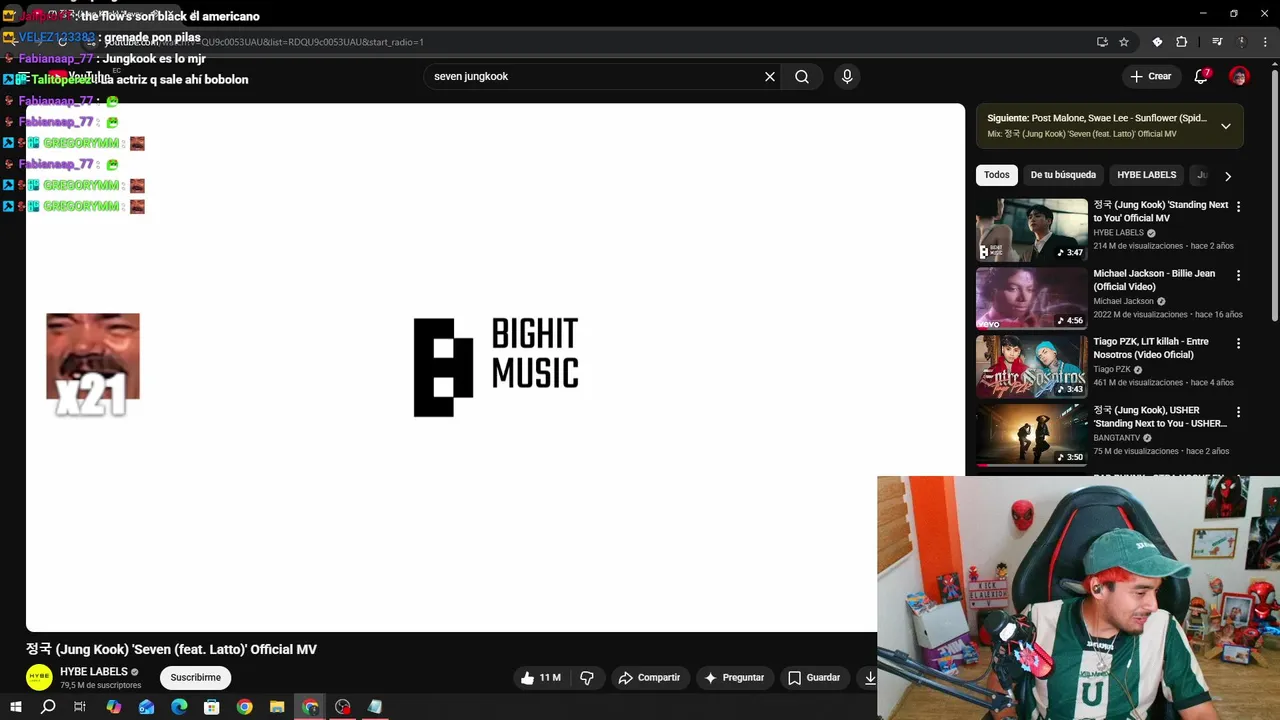Click the Michael Jackson channel name
This screenshot has width=1280, height=720.
pos(1123,301)
